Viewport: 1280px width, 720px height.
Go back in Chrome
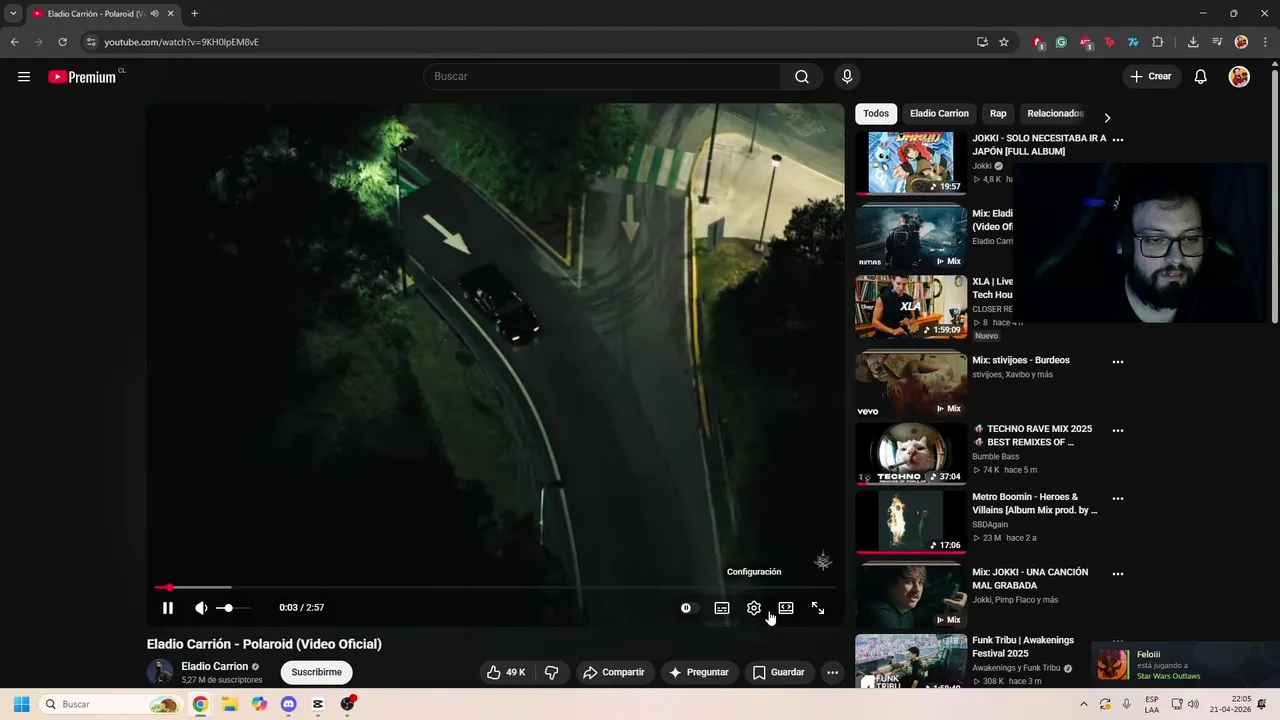(x=14, y=42)
